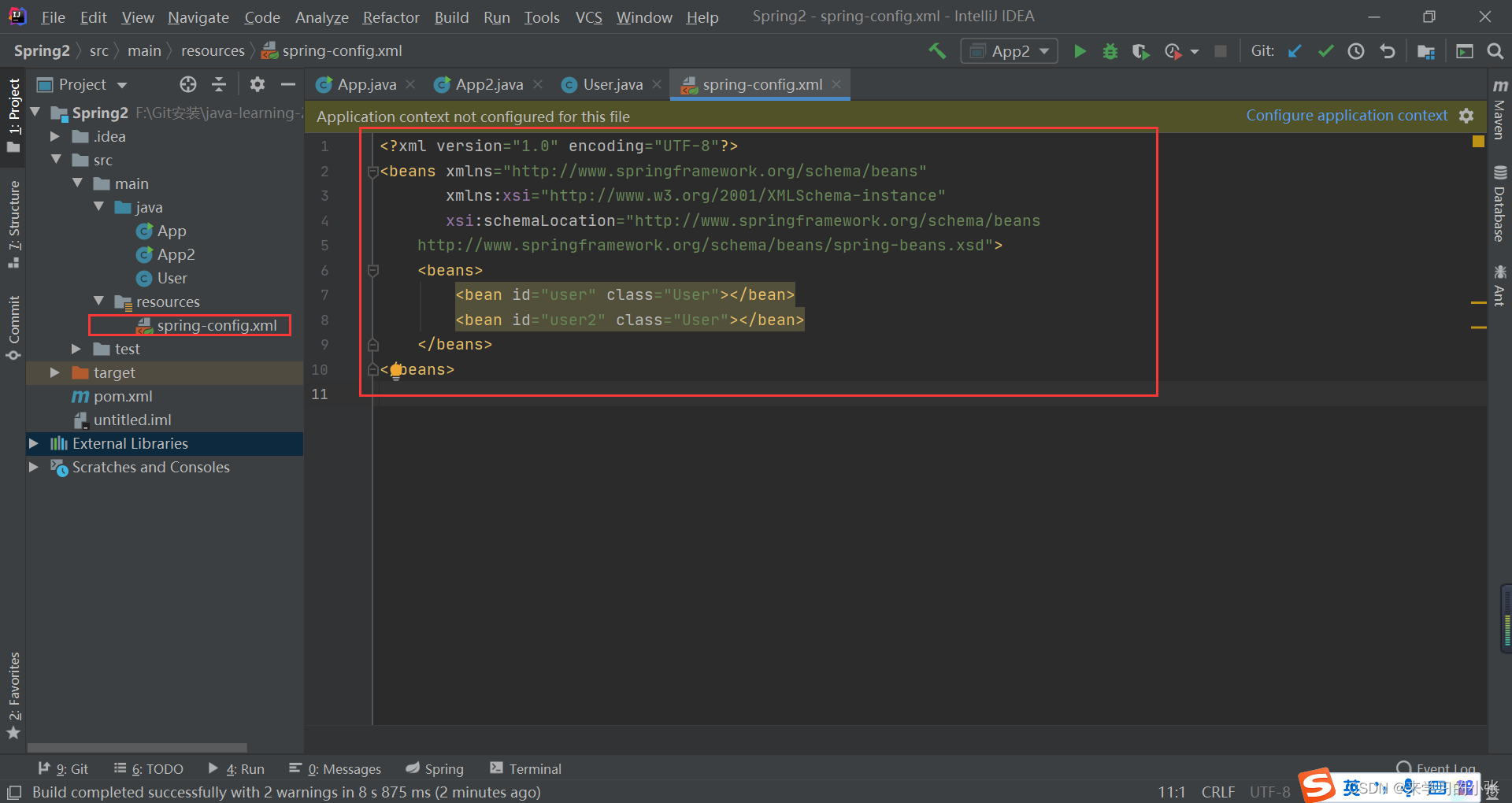Screen dimensions: 1512x803
Task: Open the Refactor menu
Action: [x=391, y=17]
